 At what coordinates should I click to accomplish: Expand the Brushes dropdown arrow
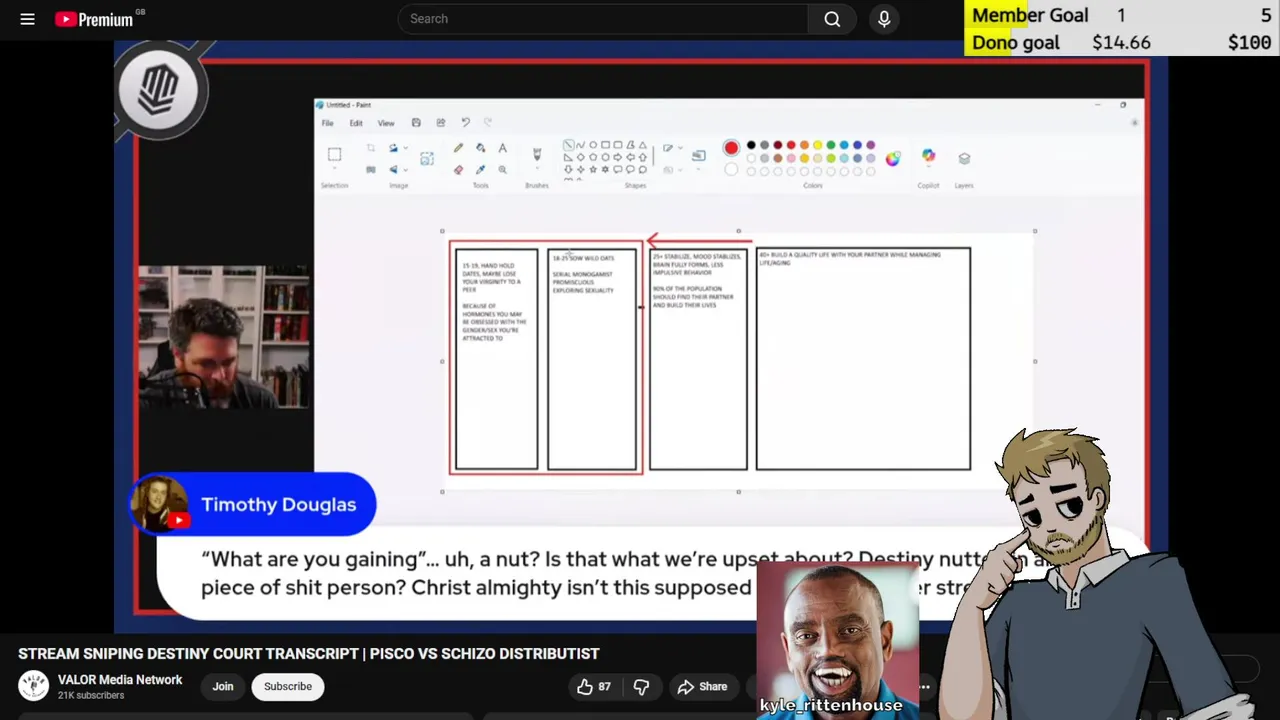pos(537,168)
